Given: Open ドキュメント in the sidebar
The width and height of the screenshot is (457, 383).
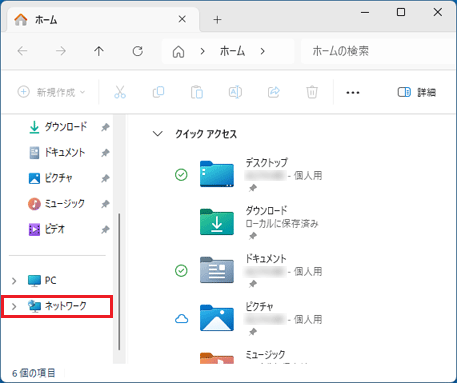Looking at the screenshot, I should coord(65,152).
